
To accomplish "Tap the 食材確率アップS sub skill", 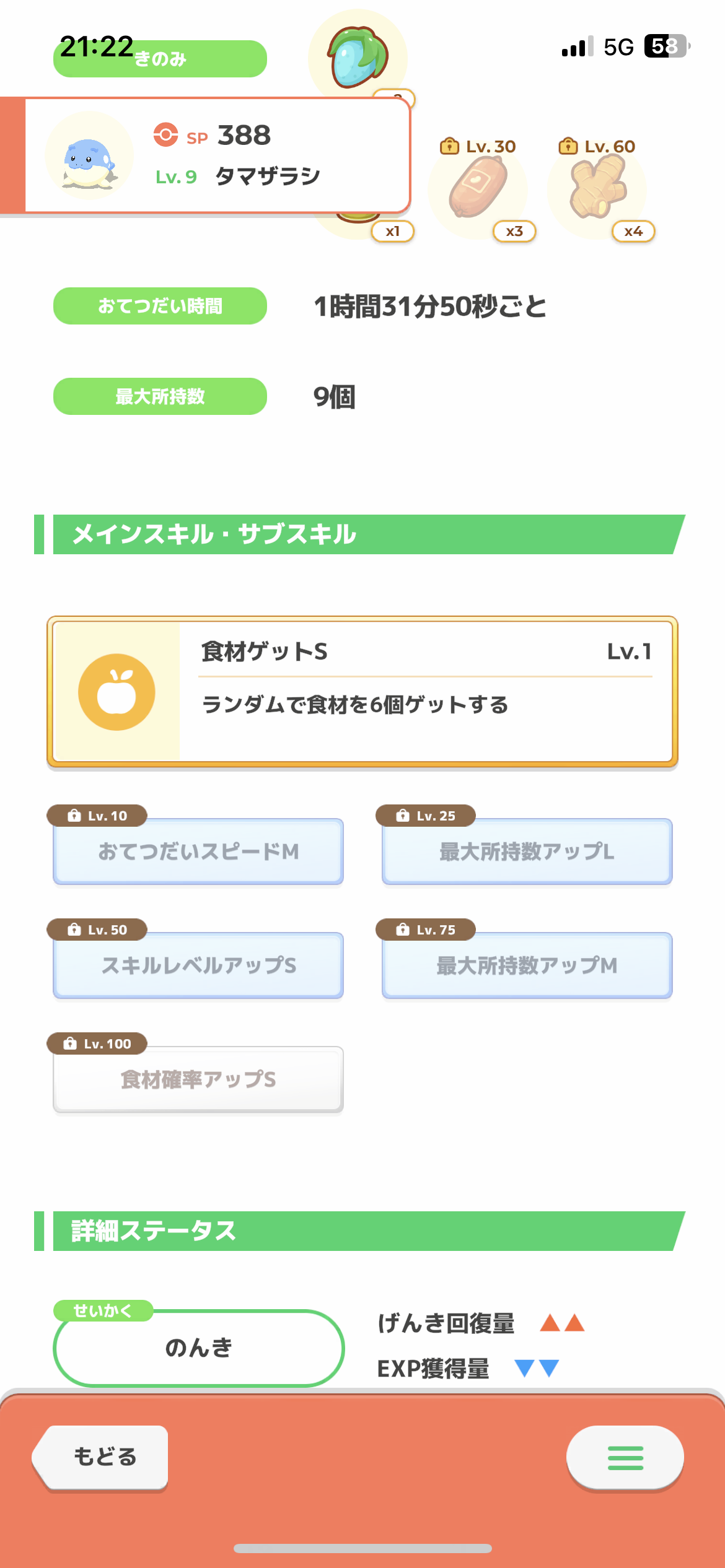I will point(198,1079).
